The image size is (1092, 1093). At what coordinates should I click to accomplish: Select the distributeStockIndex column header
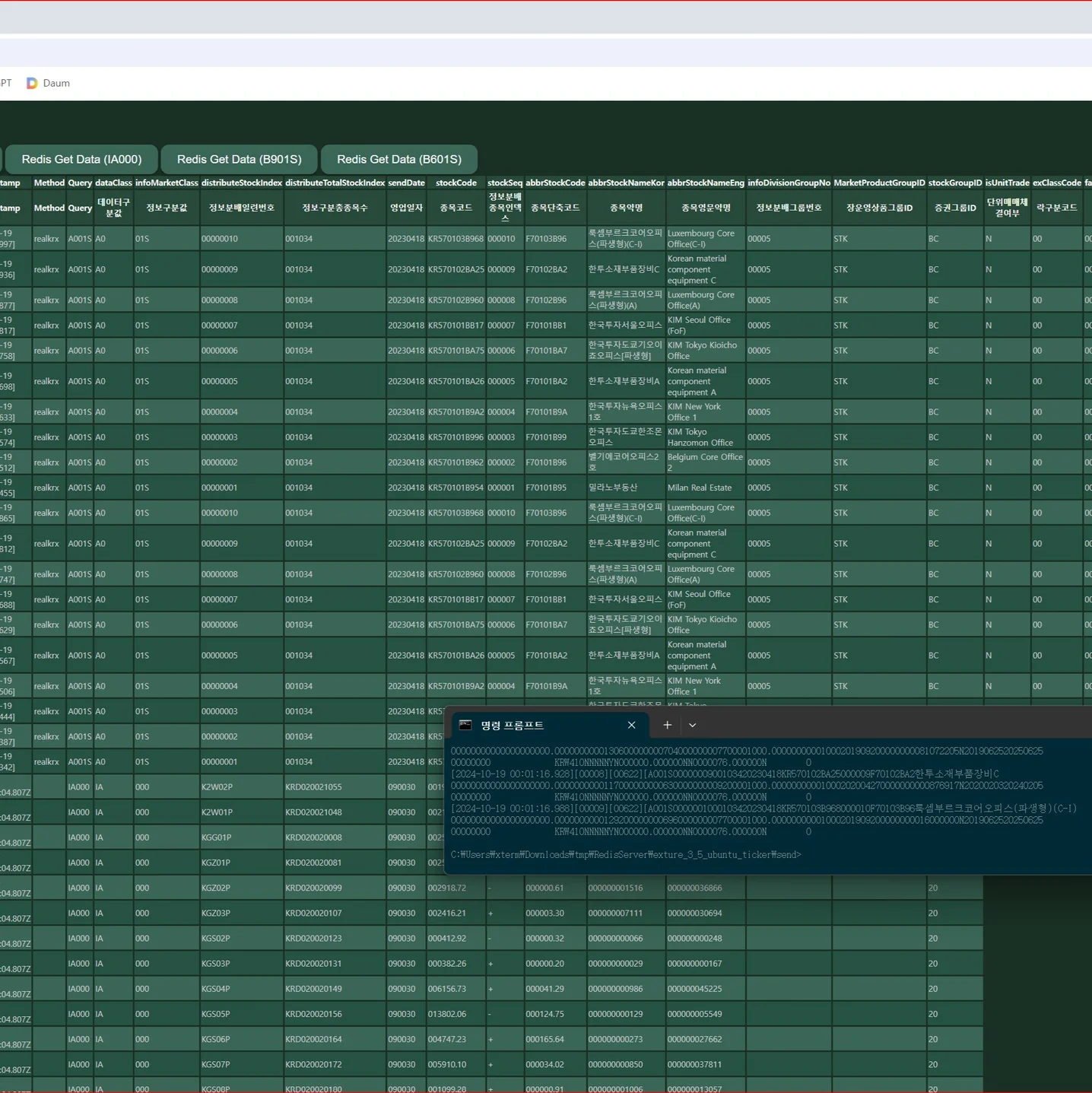(x=242, y=183)
